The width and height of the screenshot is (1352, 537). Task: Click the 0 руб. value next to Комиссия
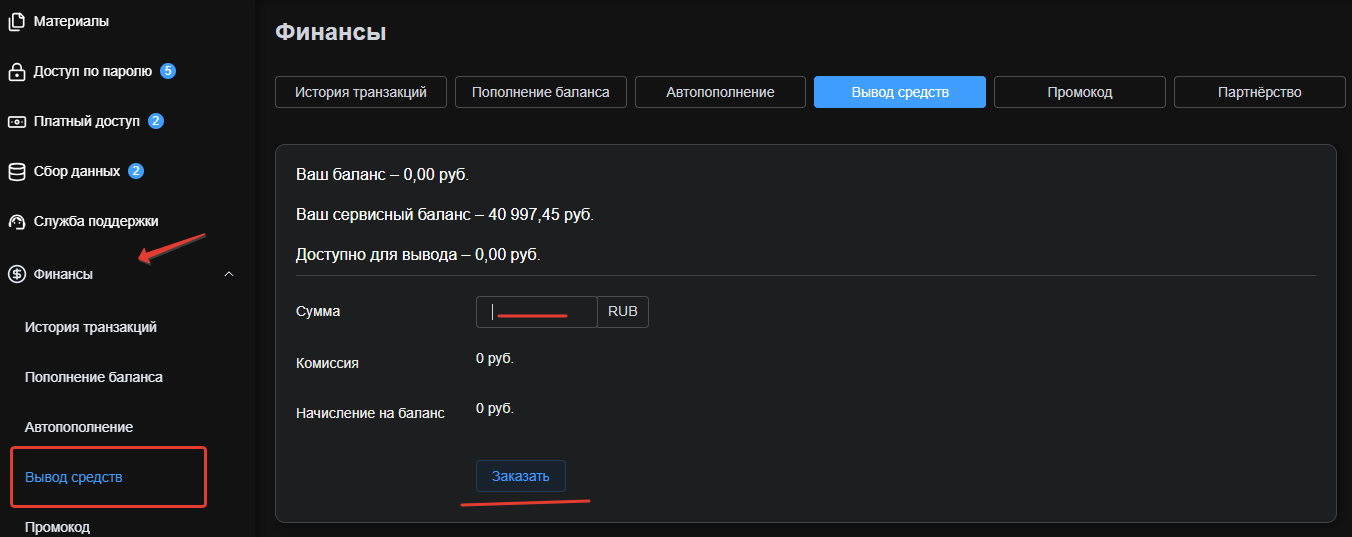(x=495, y=358)
